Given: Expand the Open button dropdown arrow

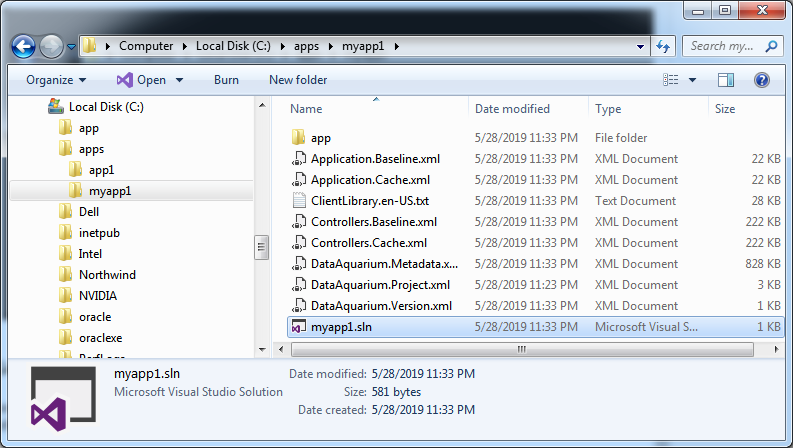Looking at the screenshot, I should (x=179, y=80).
